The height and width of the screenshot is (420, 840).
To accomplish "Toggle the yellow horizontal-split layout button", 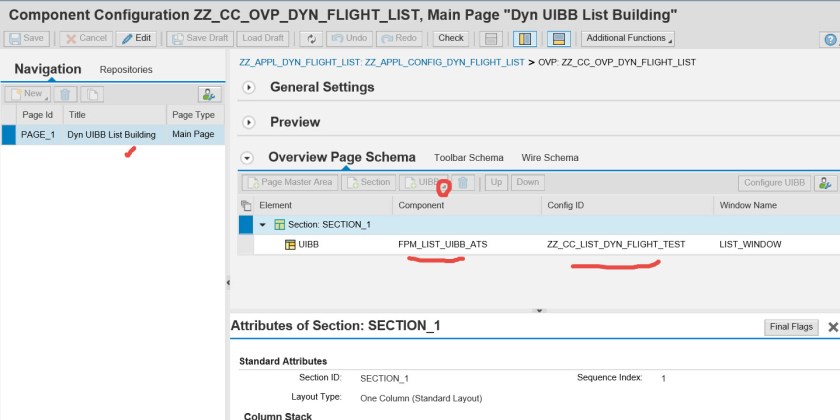I will tap(560, 38).
